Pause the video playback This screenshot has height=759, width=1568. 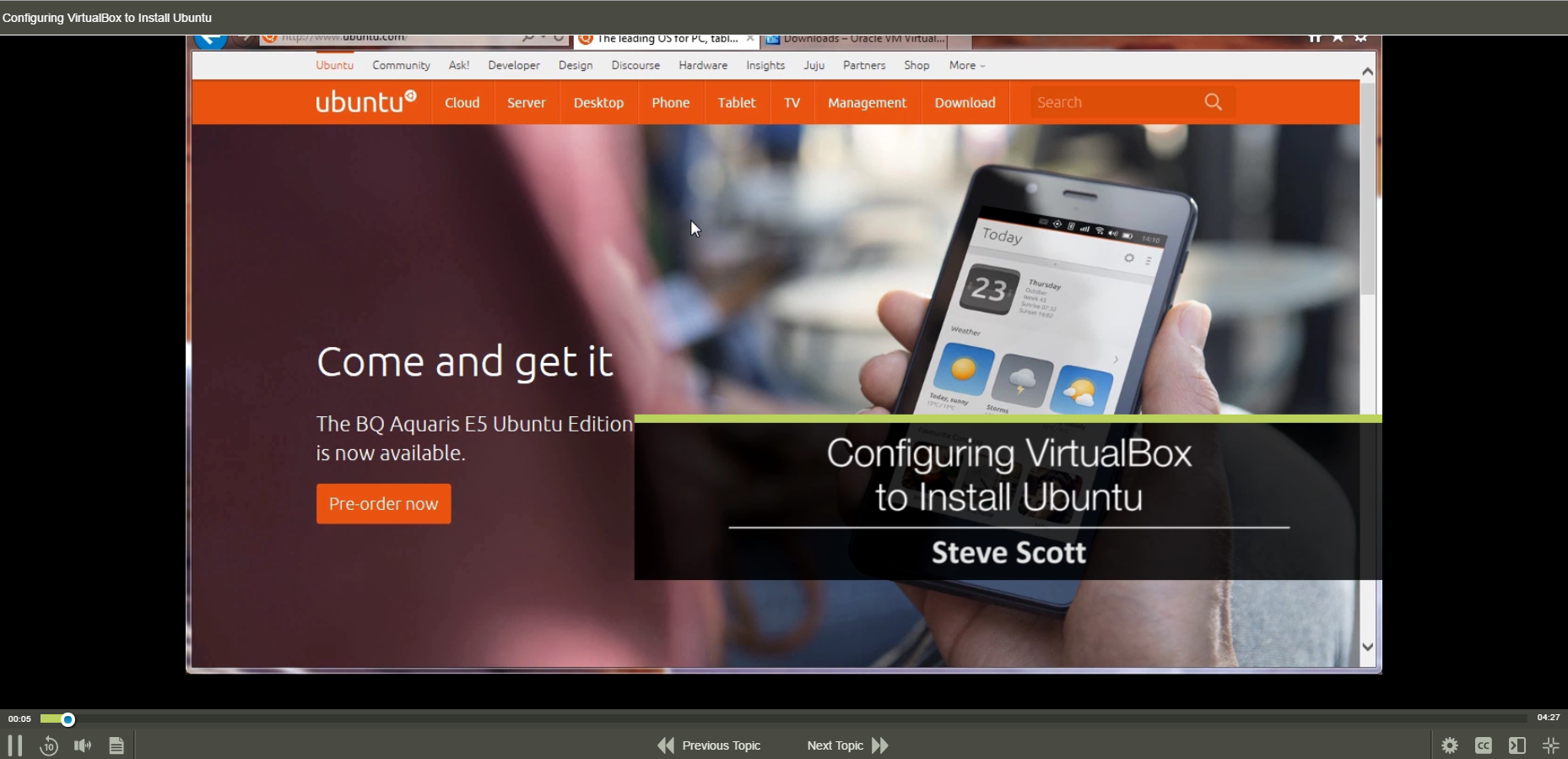14,745
